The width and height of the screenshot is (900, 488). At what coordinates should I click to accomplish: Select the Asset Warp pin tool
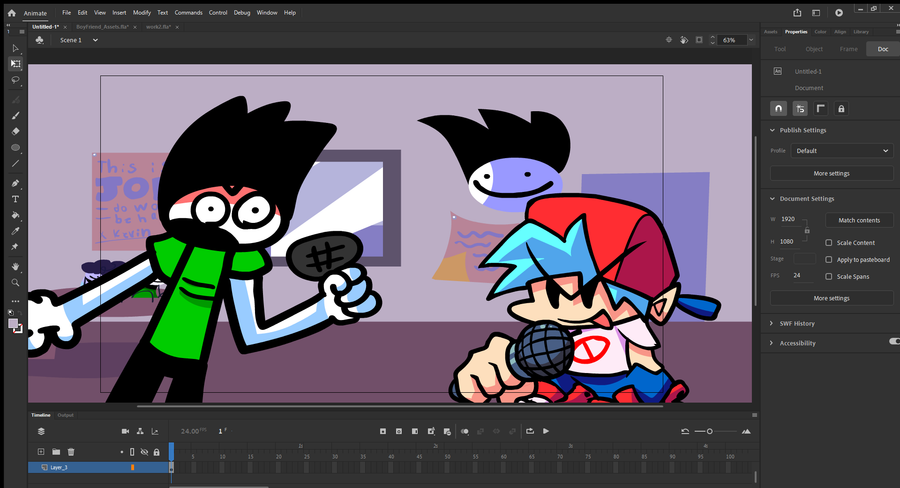pos(15,246)
